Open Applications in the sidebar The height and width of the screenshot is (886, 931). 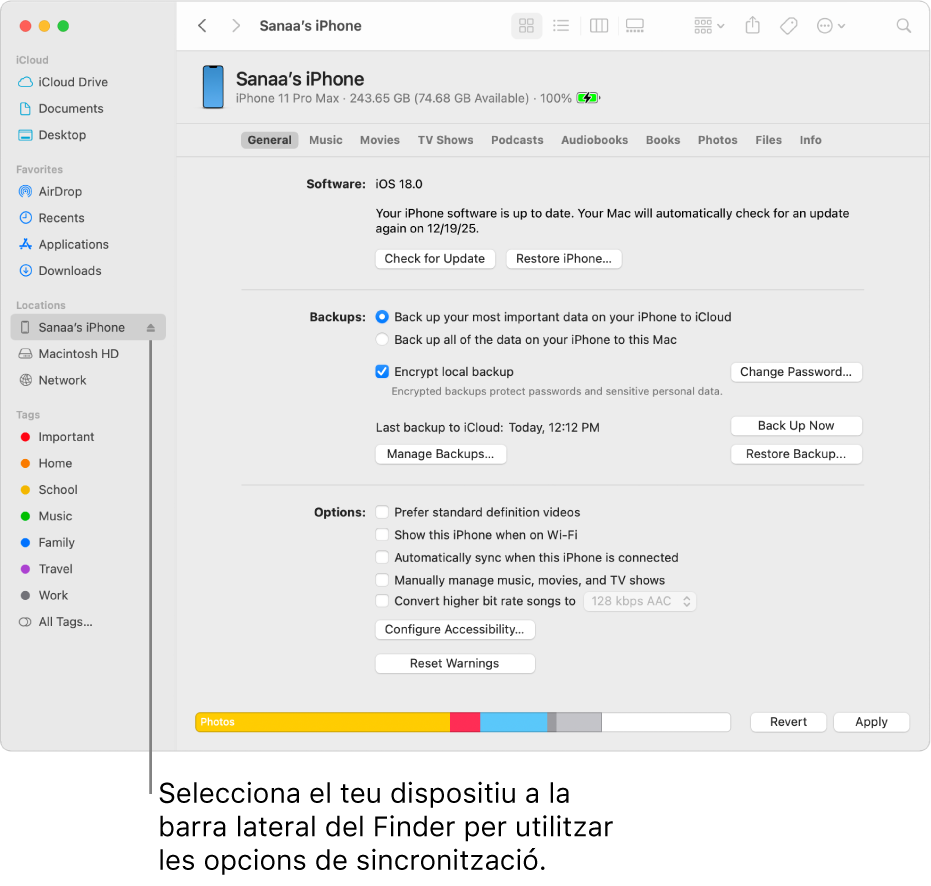(x=64, y=244)
